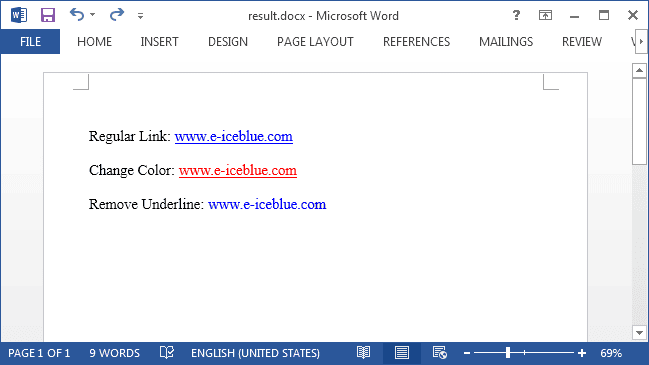
Task: Open the Word Help question mark
Action: 516,15
